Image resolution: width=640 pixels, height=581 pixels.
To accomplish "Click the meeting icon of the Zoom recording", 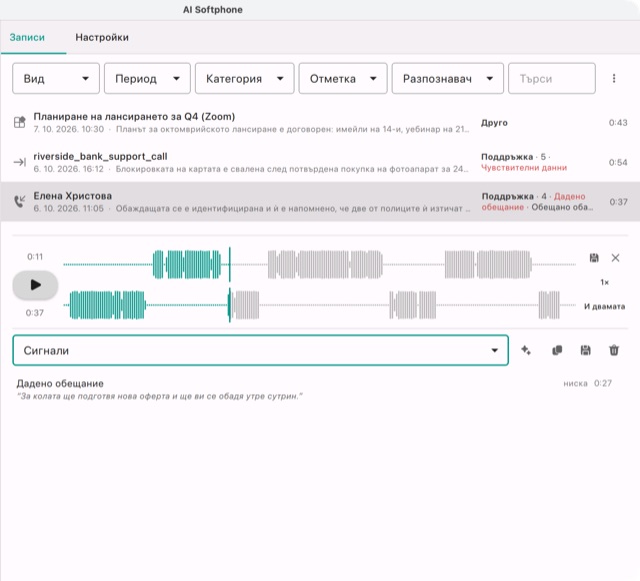I will tap(20, 122).
